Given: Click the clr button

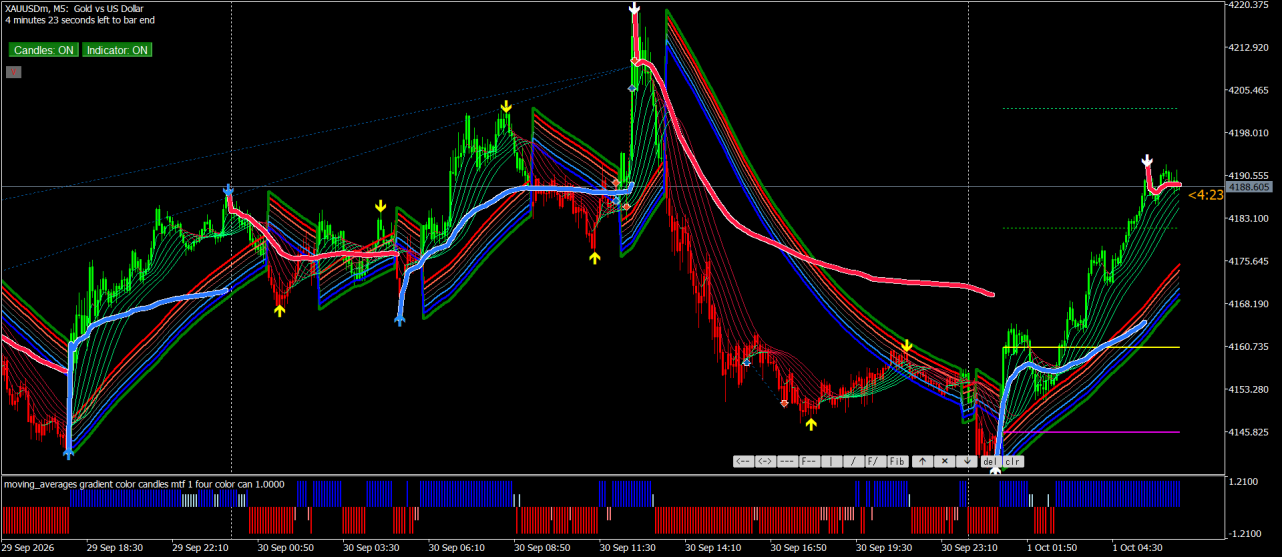Looking at the screenshot, I should pyautogui.click(x=1013, y=461).
